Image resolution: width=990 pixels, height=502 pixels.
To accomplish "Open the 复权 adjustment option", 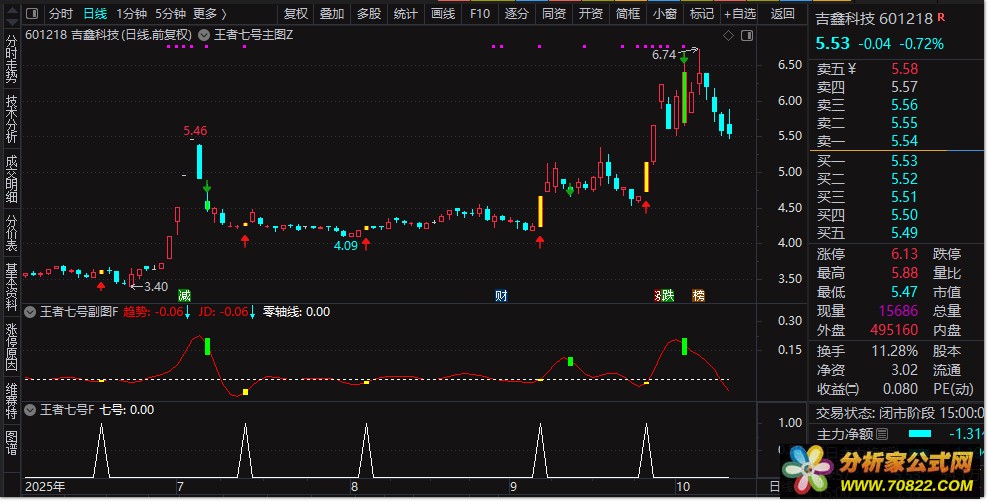I will point(295,13).
